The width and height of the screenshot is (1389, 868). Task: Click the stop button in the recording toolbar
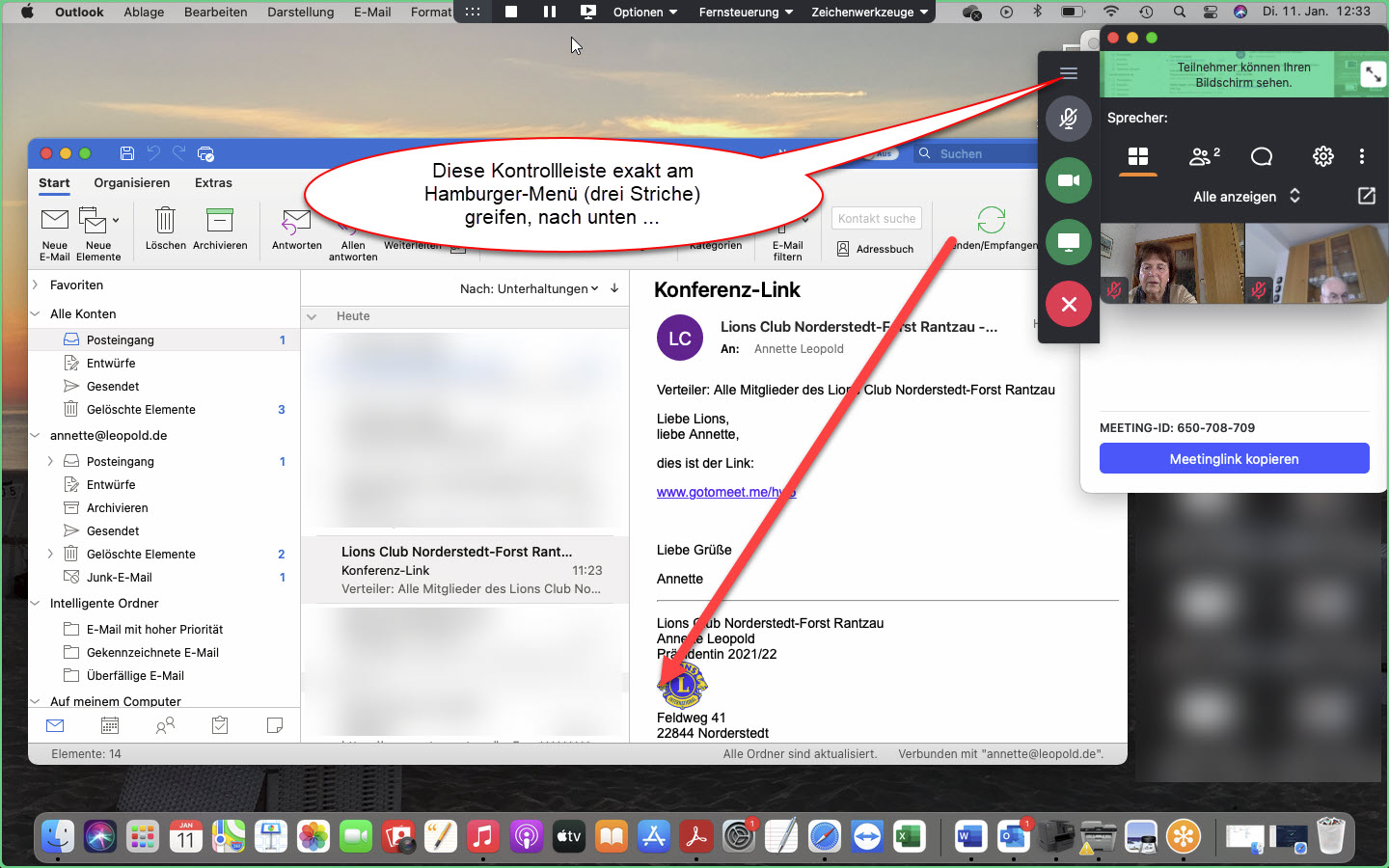(511, 12)
